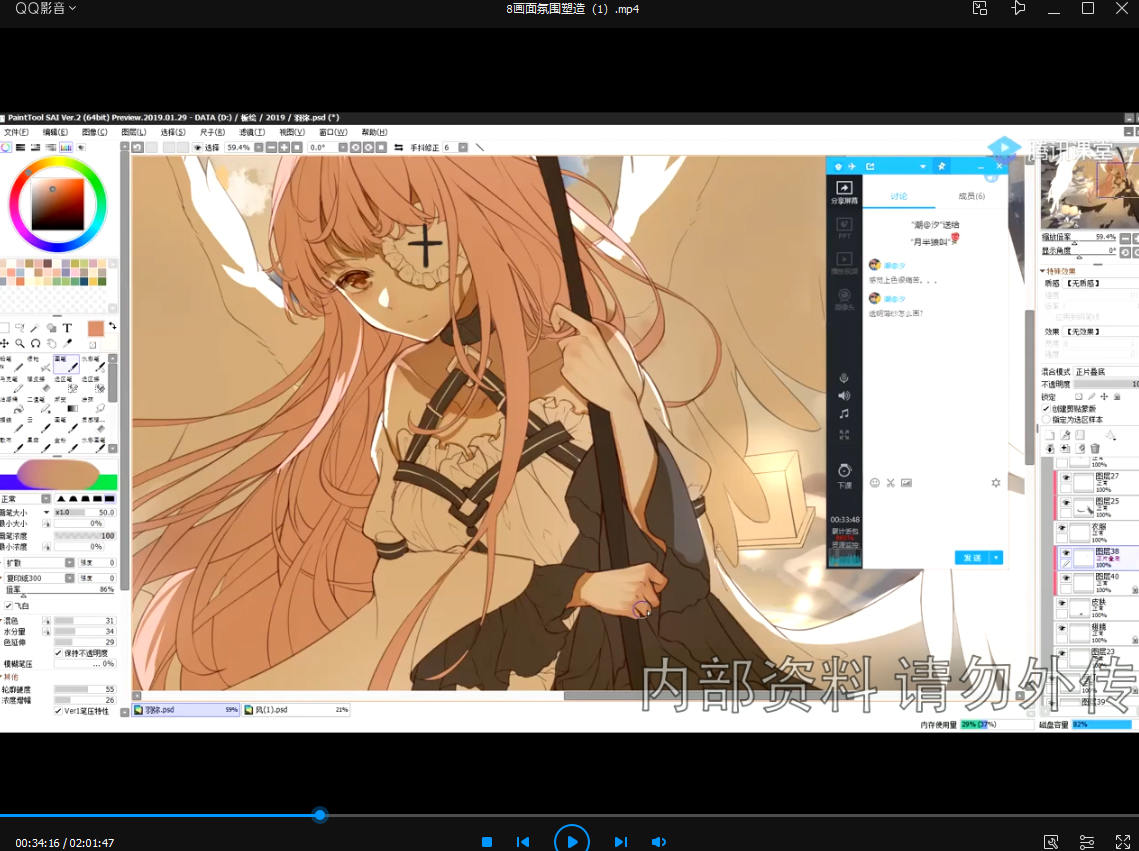Screen dimensions: 1139x851
Task: Click the 发送 send button
Action: [x=972, y=557]
